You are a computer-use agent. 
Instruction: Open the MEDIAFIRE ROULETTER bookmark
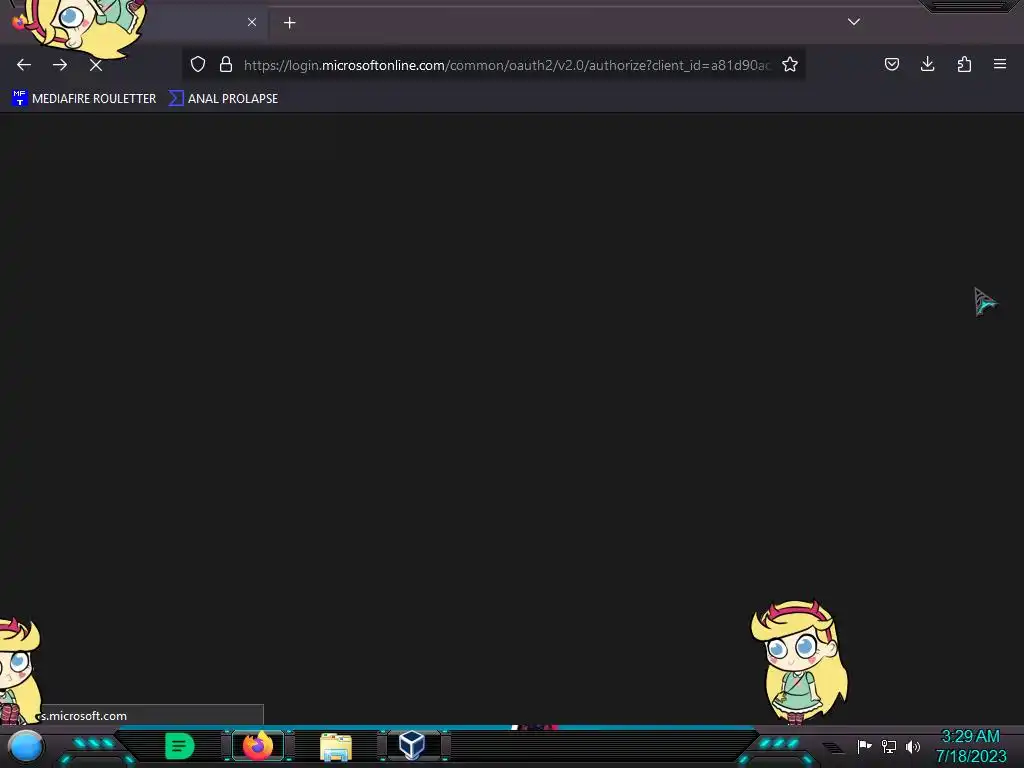pos(84,99)
